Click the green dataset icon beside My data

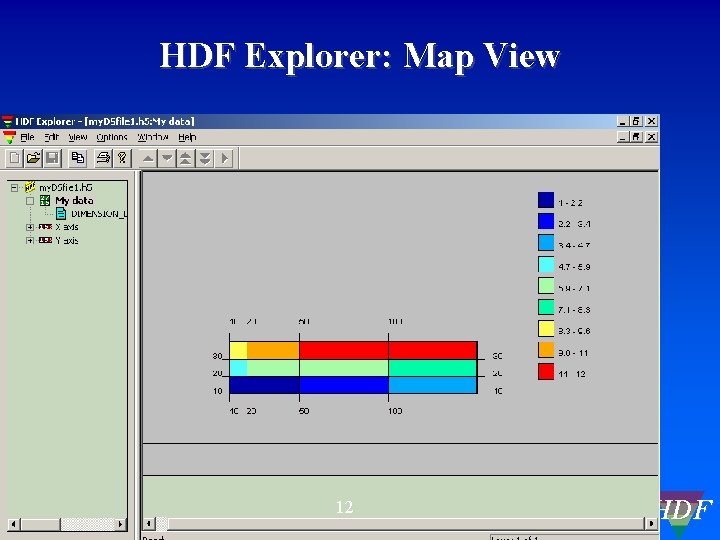[x=45, y=200]
